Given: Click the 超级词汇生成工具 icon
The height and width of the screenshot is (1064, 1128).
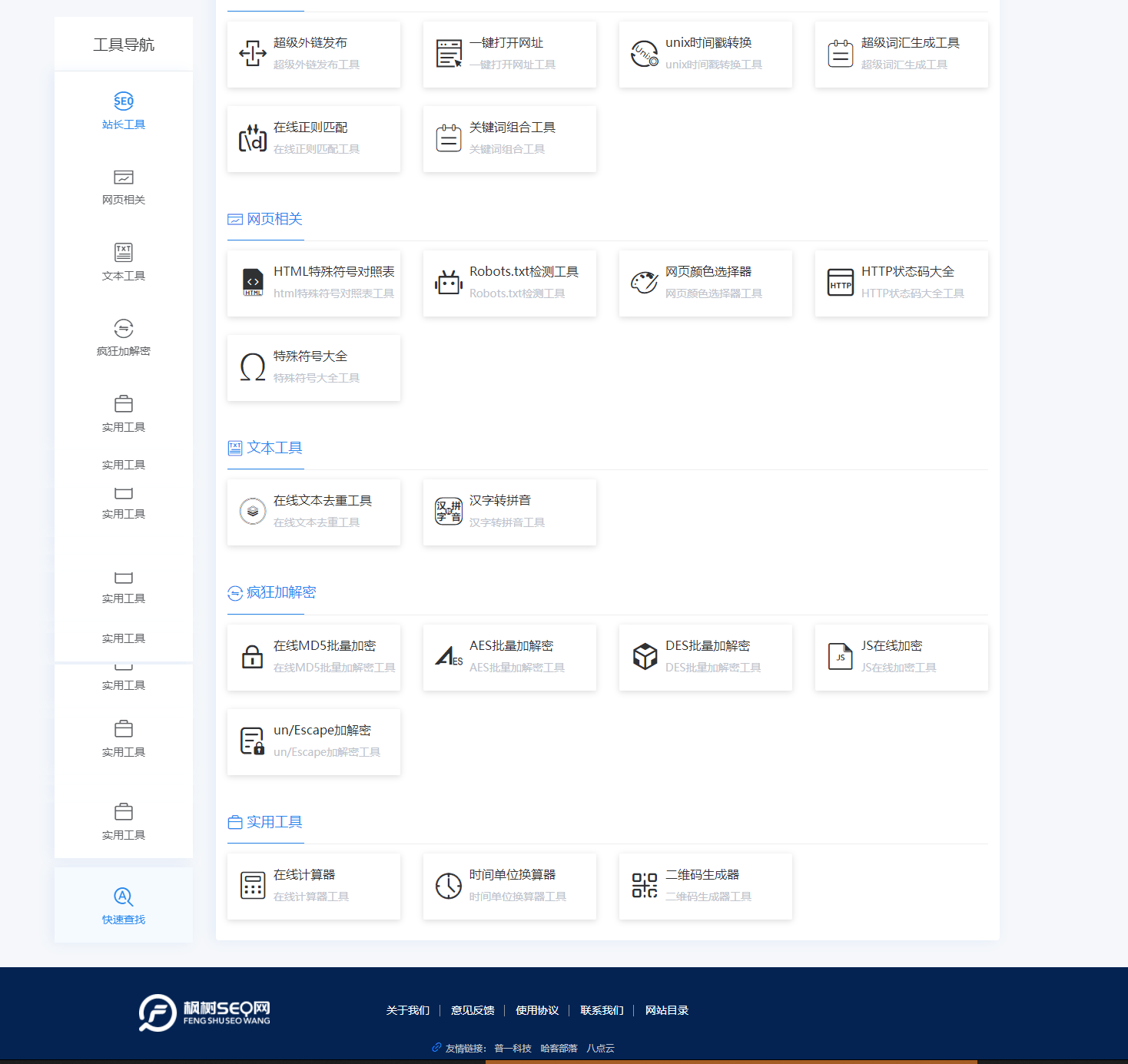Looking at the screenshot, I should tap(841, 54).
